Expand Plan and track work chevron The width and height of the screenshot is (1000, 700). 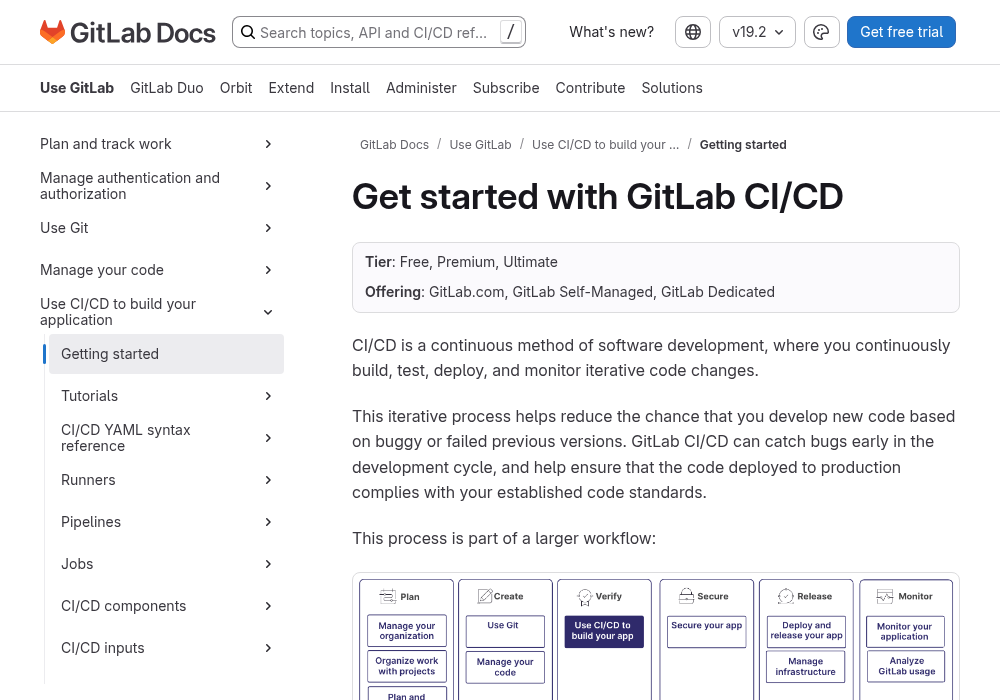[x=268, y=144]
